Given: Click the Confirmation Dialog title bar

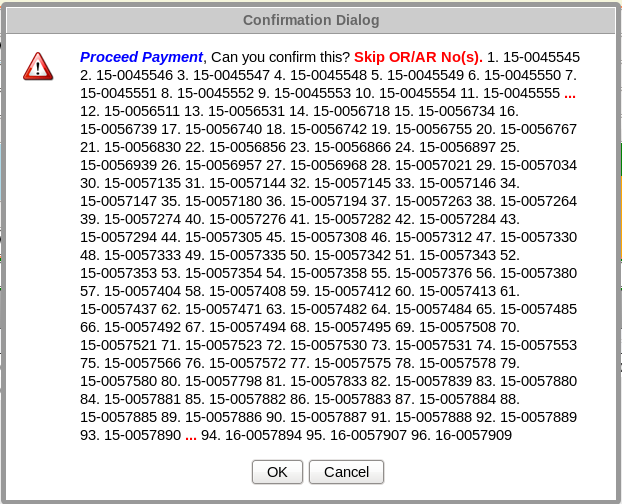Looking at the screenshot, I should (311, 18).
